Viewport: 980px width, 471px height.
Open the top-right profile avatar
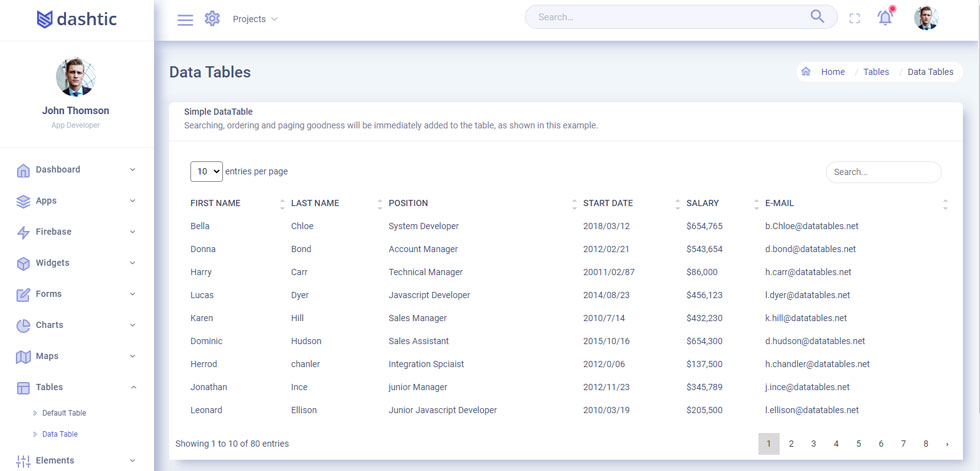[x=926, y=18]
